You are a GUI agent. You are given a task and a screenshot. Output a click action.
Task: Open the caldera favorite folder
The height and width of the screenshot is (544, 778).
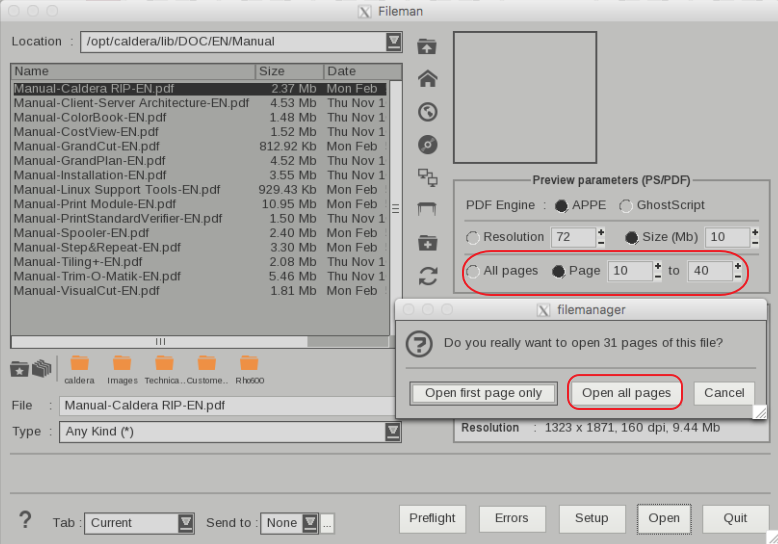click(79, 370)
